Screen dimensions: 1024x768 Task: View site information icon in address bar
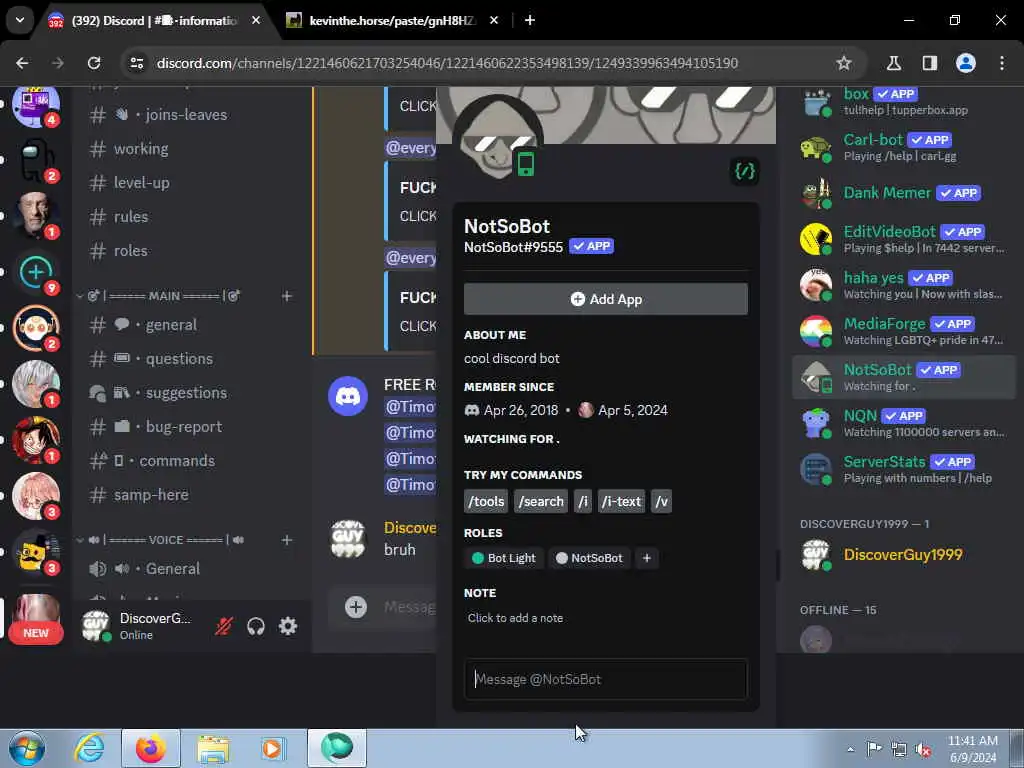point(137,63)
